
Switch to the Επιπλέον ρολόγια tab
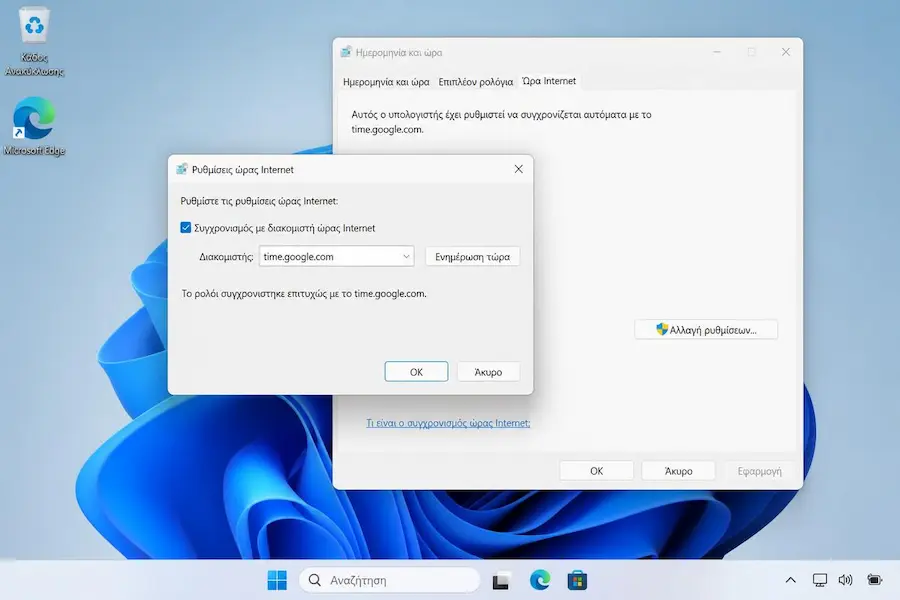pos(476,82)
